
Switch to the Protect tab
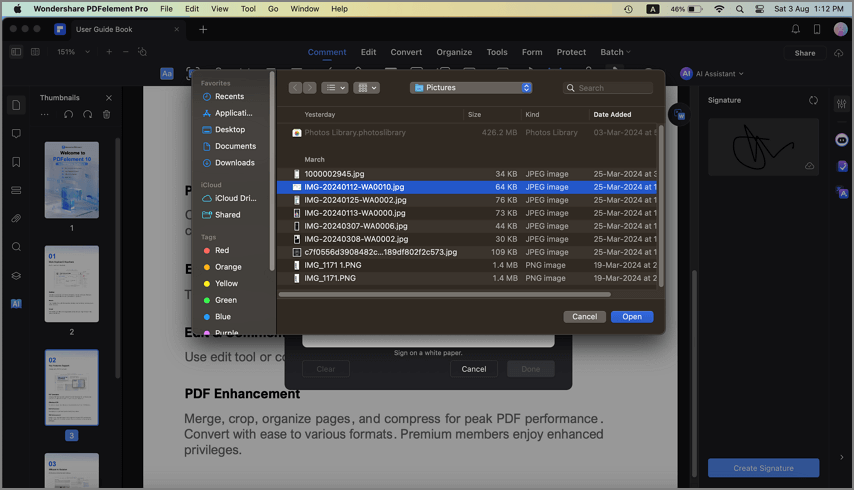(571, 52)
